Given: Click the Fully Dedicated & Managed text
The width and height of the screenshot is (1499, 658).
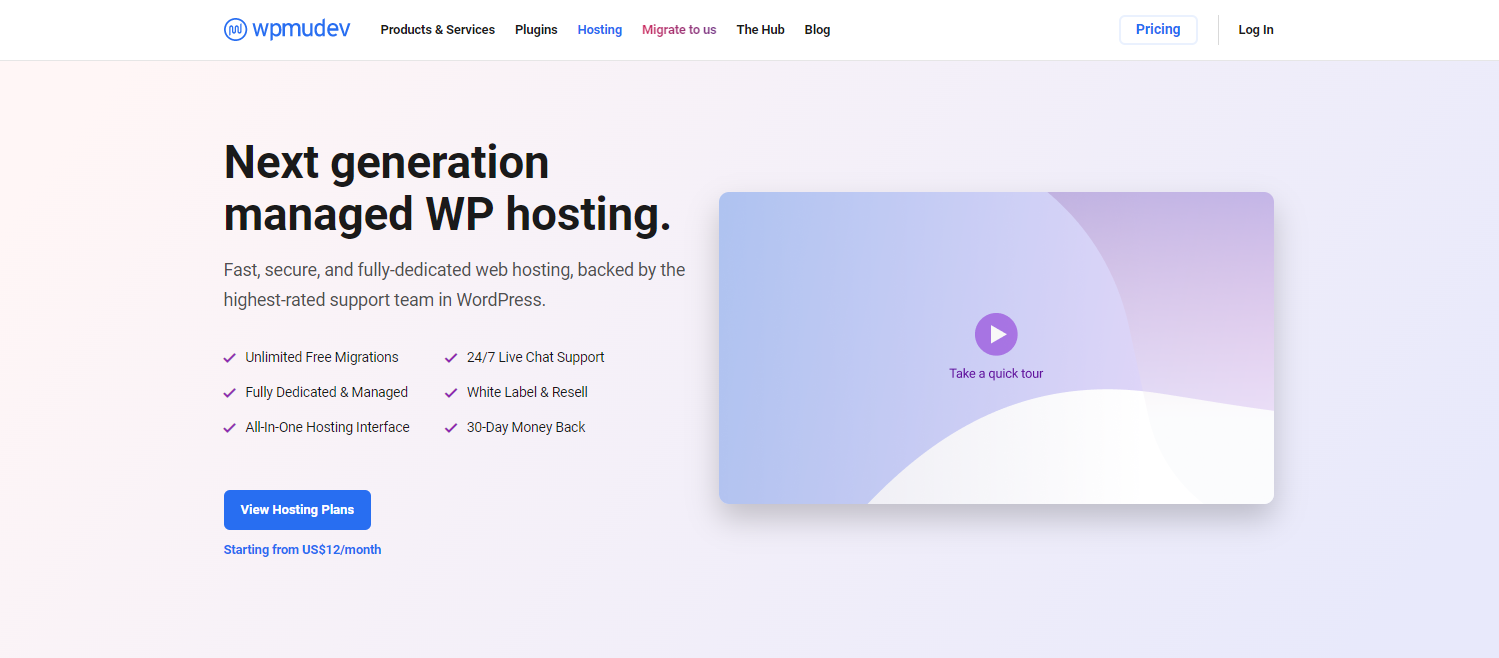Looking at the screenshot, I should click(x=327, y=392).
